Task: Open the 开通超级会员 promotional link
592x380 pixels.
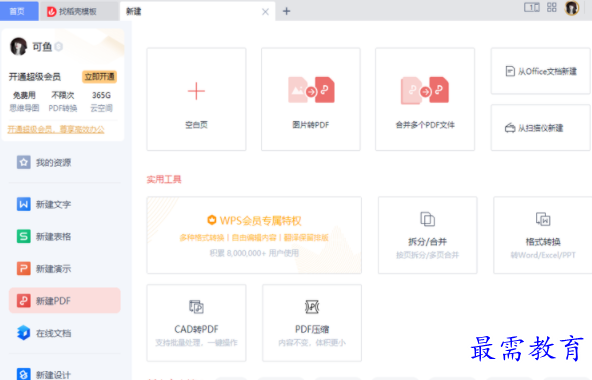Action: coord(56,129)
